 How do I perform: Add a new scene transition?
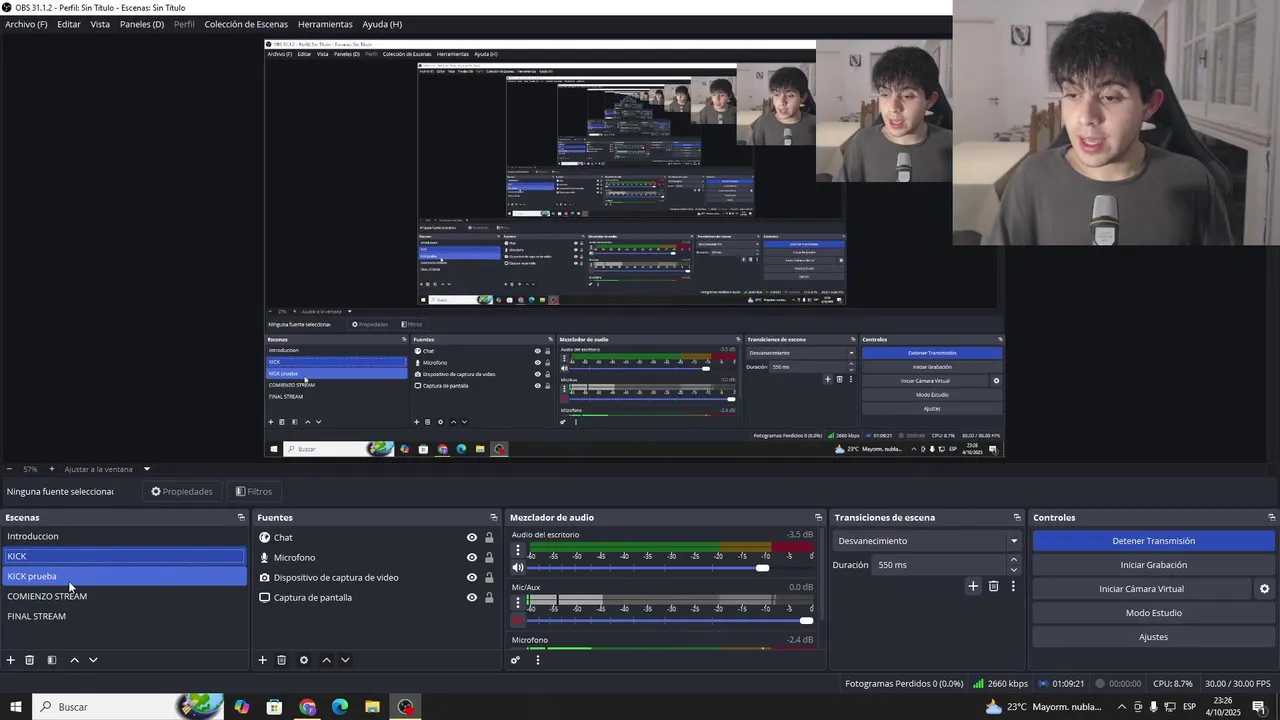(973, 586)
